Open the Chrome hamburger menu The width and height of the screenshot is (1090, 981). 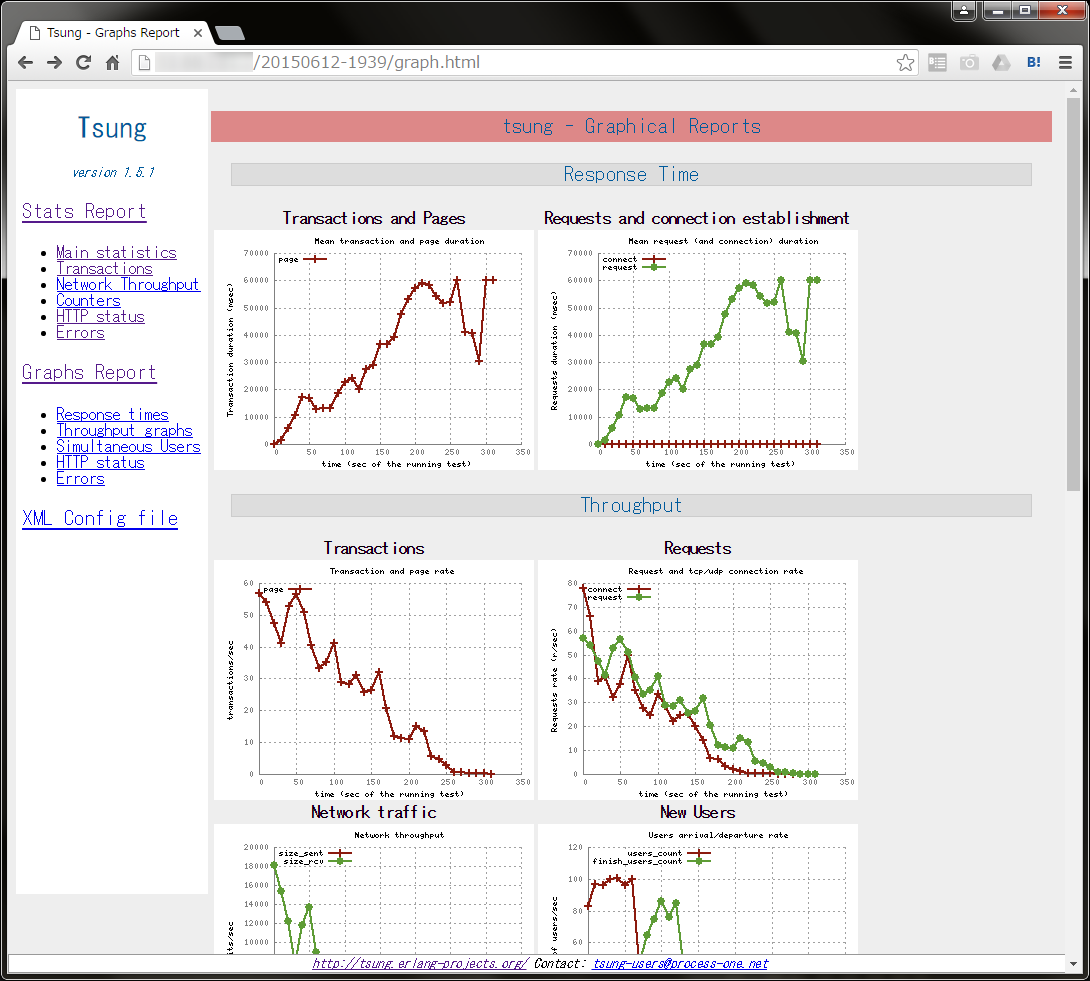[1065, 63]
